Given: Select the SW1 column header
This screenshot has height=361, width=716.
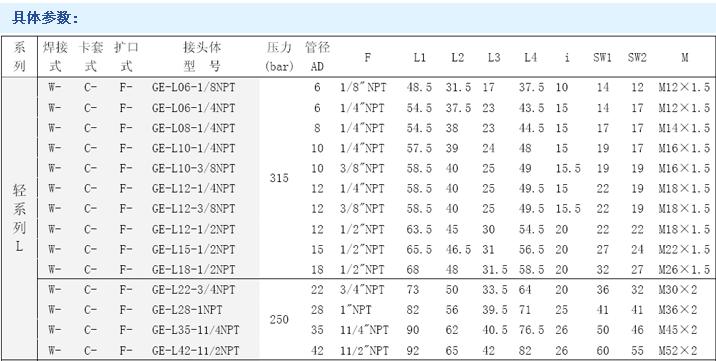Looking at the screenshot, I should tap(602, 58).
